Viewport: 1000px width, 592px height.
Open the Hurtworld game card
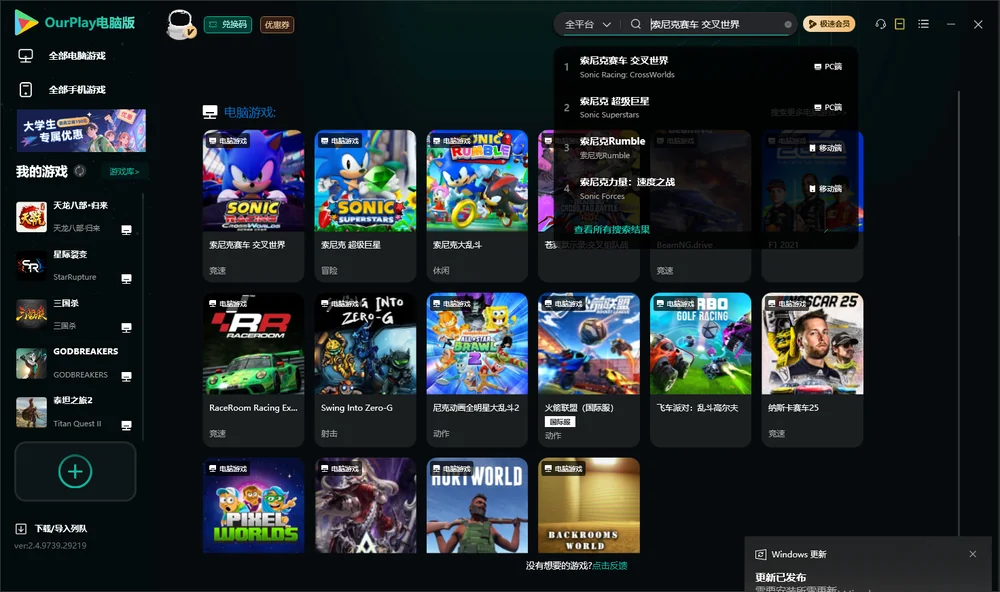click(x=477, y=505)
